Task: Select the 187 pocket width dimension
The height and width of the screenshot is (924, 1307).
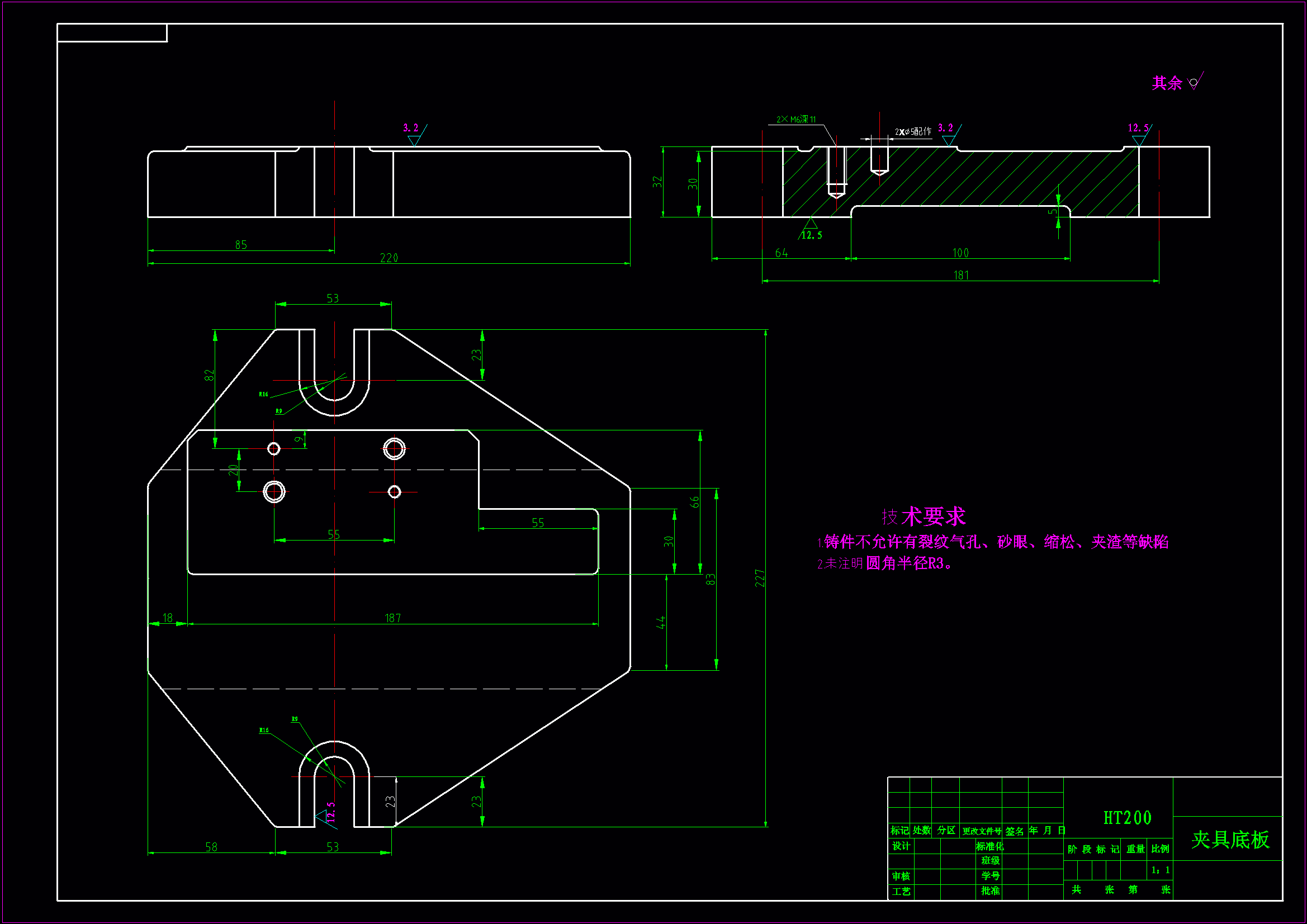Action: (393, 618)
